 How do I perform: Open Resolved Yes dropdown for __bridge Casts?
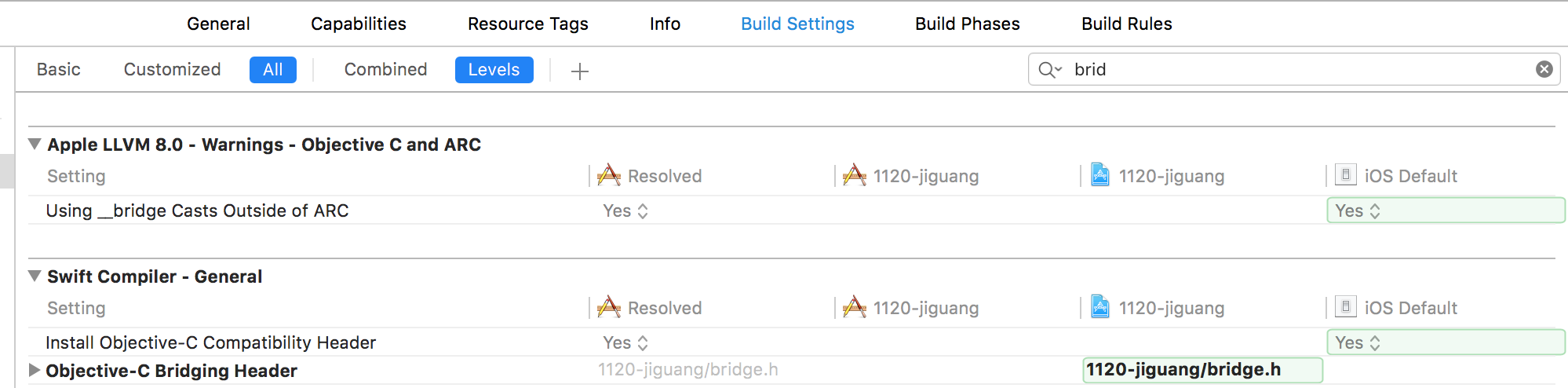coord(625,210)
